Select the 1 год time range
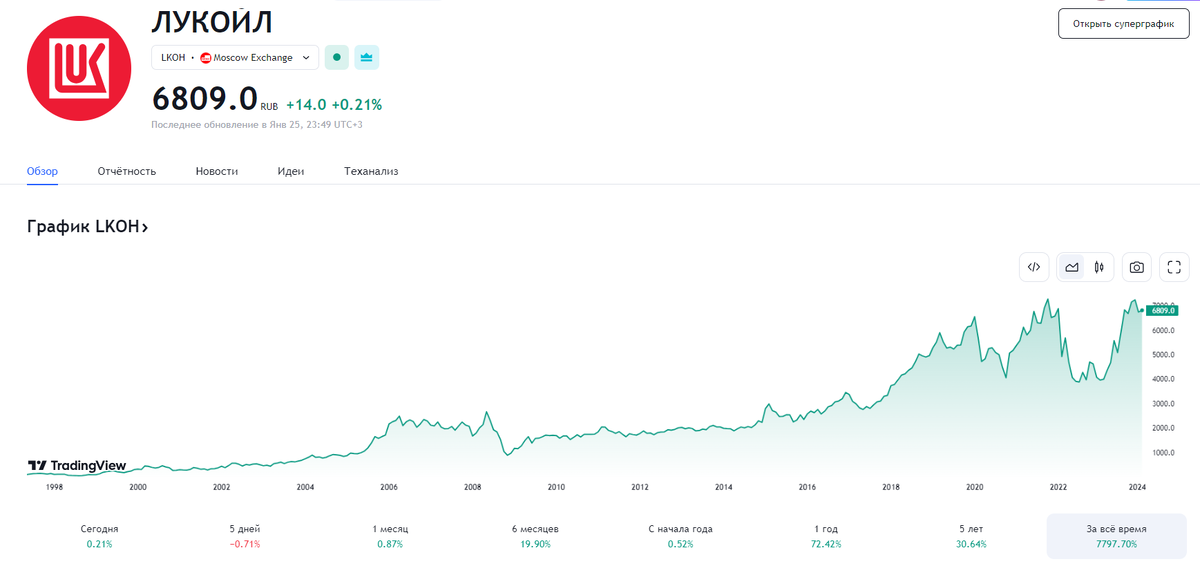Screen dimensions: 1200x575 828,536
